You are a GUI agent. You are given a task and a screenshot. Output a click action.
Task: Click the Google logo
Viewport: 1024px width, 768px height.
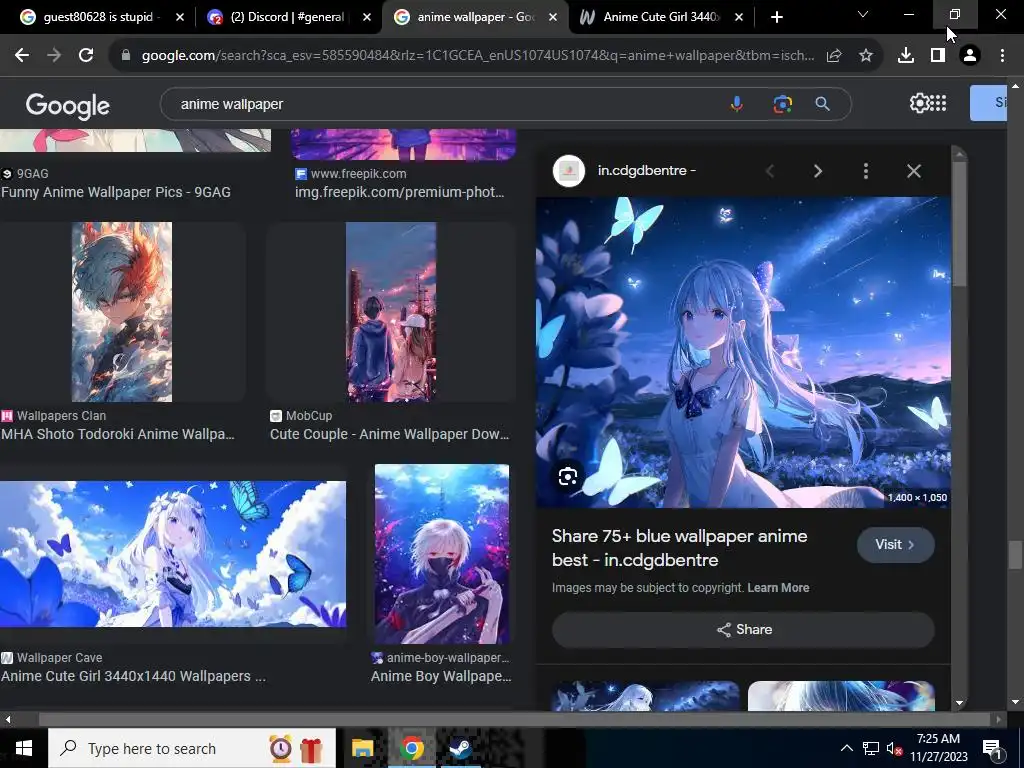(x=68, y=104)
